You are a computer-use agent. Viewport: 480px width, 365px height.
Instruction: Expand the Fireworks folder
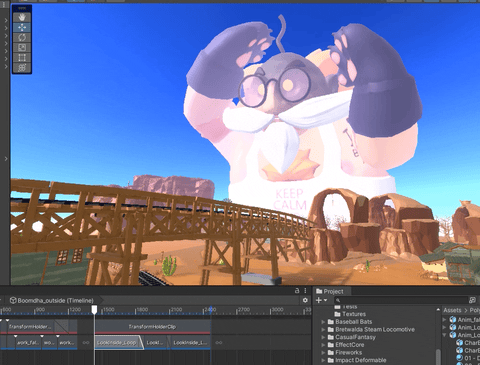(323, 353)
